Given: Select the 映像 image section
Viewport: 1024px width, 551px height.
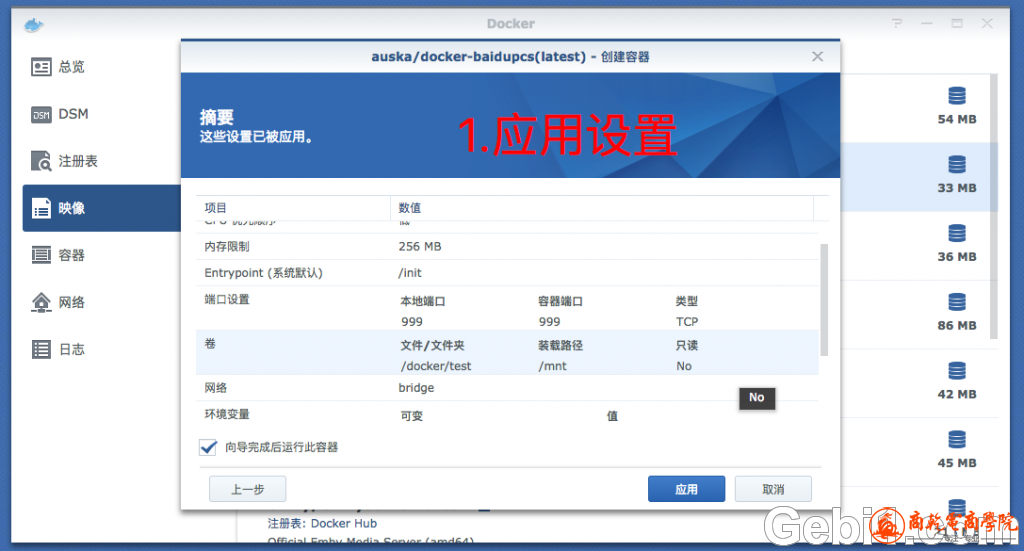Looking at the screenshot, I should tap(101, 208).
